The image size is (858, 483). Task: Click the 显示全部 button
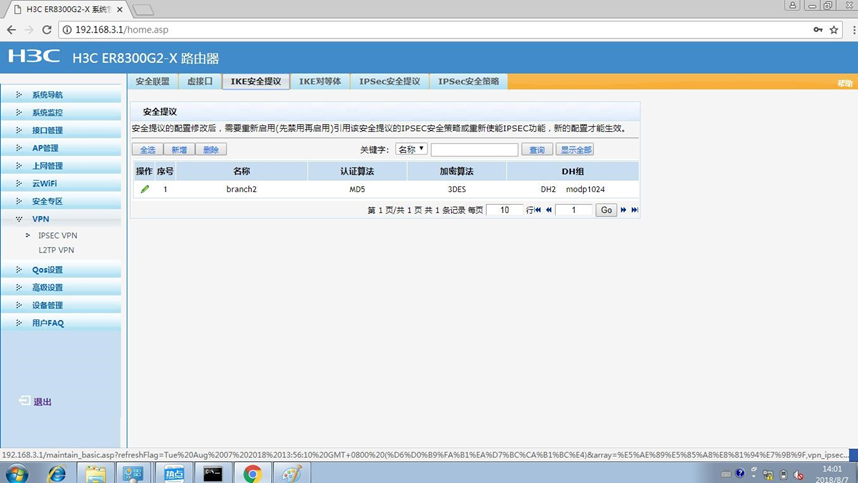click(x=575, y=149)
